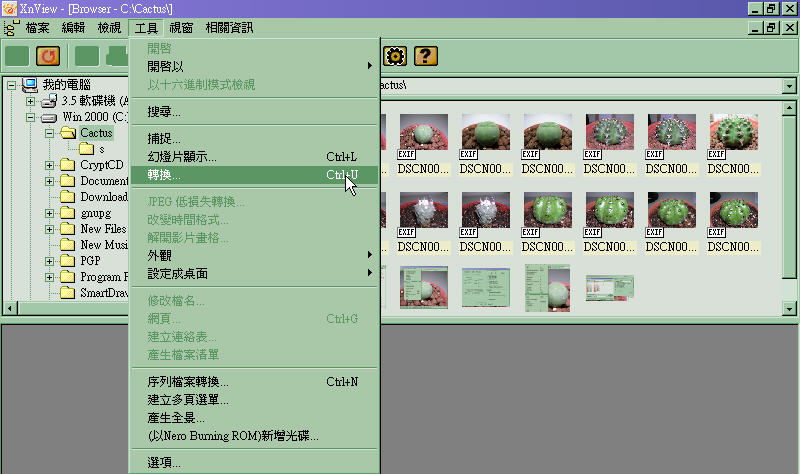Image resolution: width=800 pixels, height=474 pixels.
Task: Expand the New Files folder
Action: tap(49, 229)
